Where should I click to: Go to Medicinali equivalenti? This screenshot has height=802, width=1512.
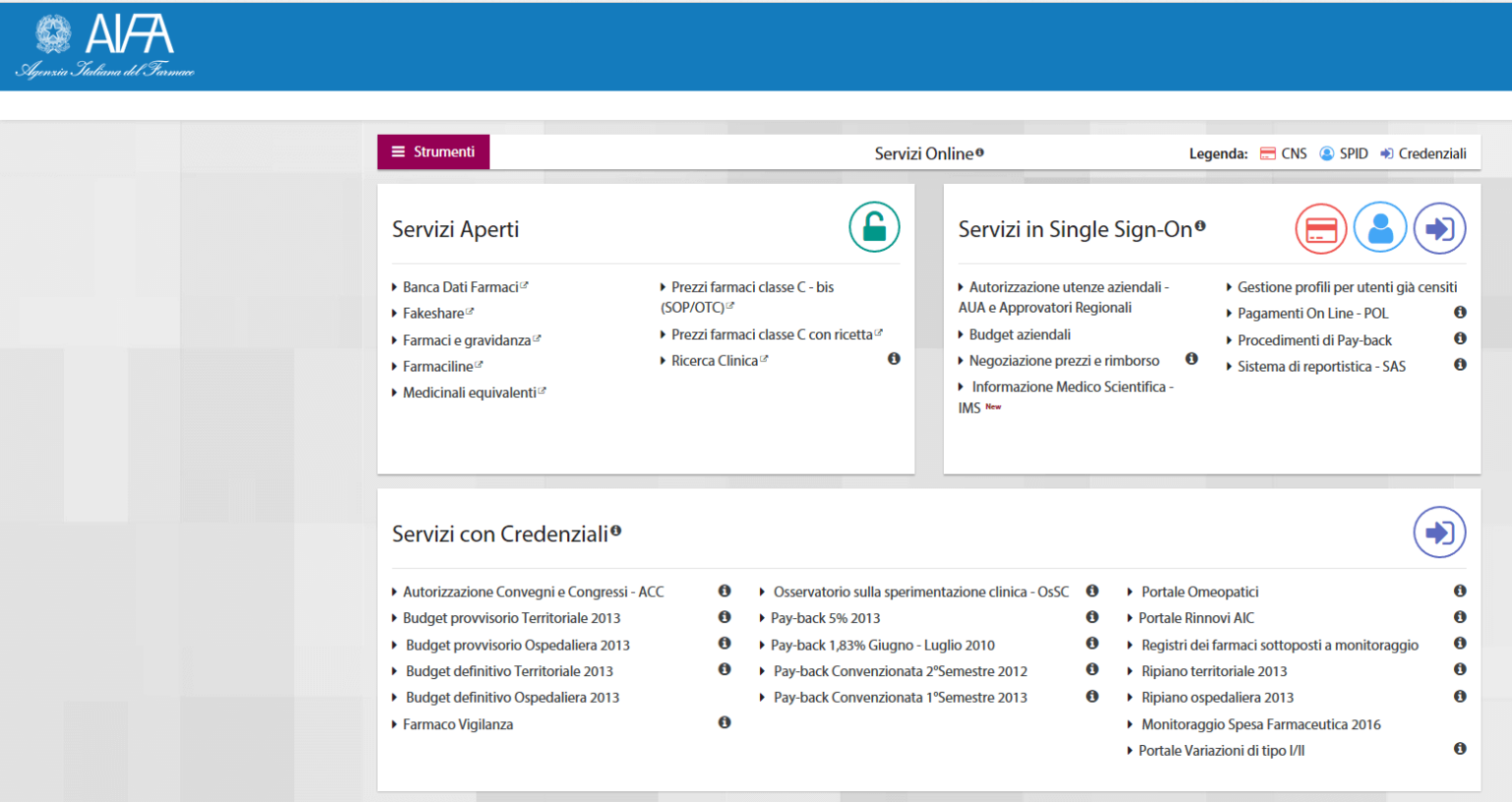click(470, 393)
